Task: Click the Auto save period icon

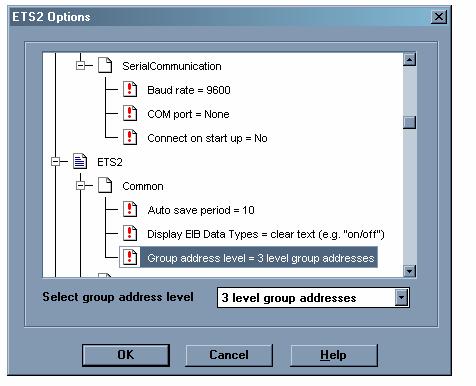Action: point(130,210)
